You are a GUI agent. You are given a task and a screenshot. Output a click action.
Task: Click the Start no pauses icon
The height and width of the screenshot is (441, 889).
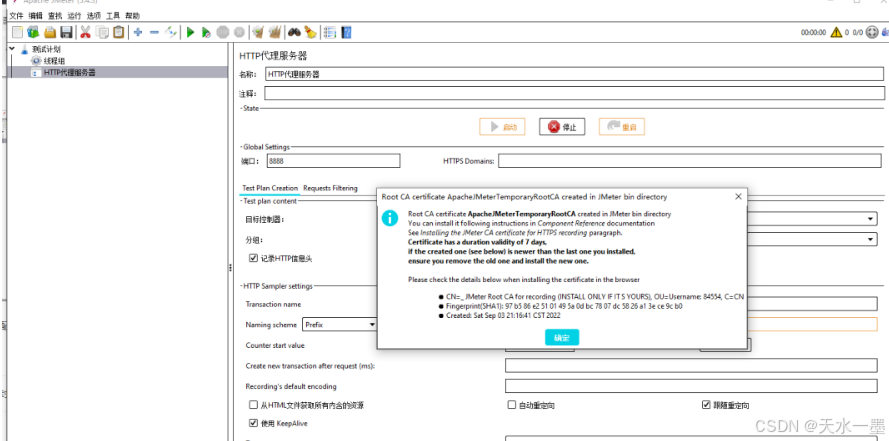[x=206, y=33]
